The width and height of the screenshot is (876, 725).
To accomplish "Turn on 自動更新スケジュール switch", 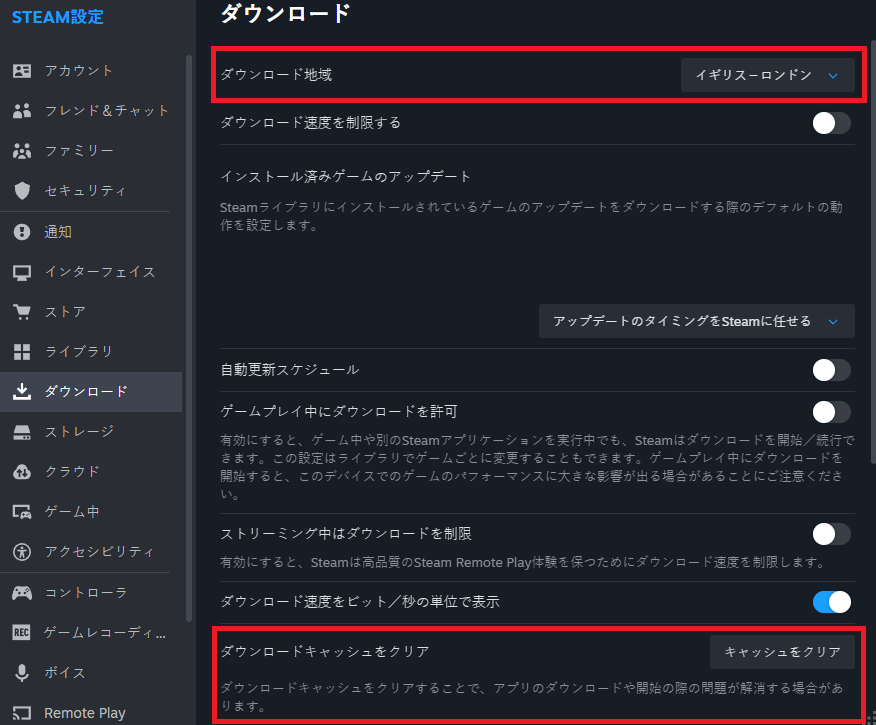I will coord(831,370).
